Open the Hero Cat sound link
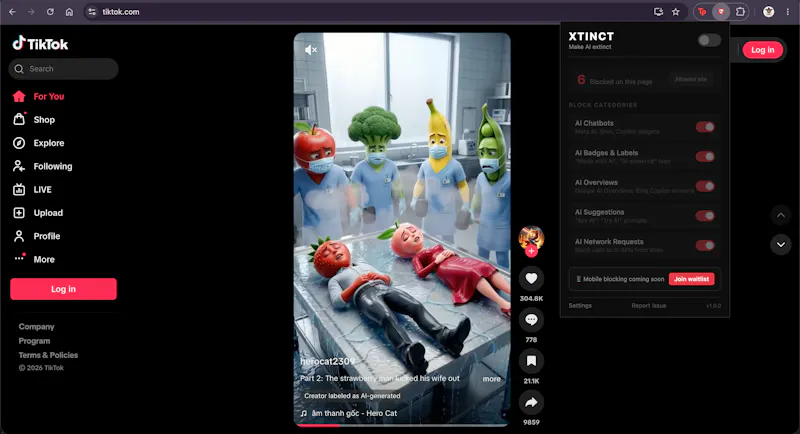The image size is (800, 434). [354, 414]
